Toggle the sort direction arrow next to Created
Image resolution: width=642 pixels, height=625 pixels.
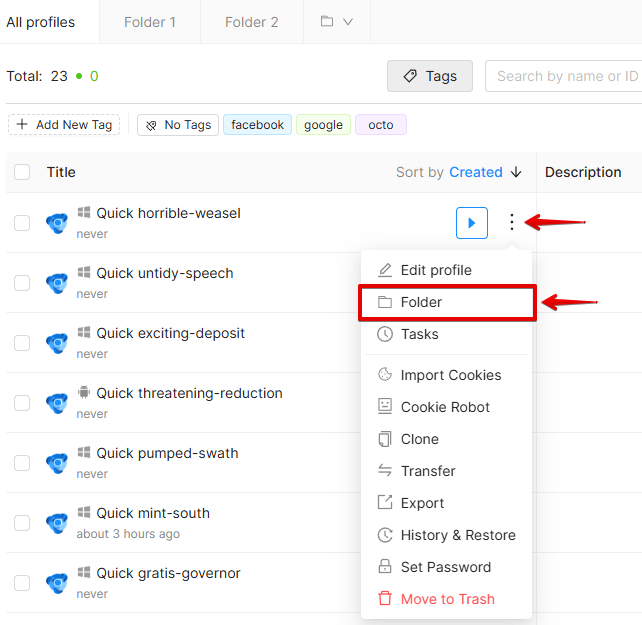pos(516,172)
